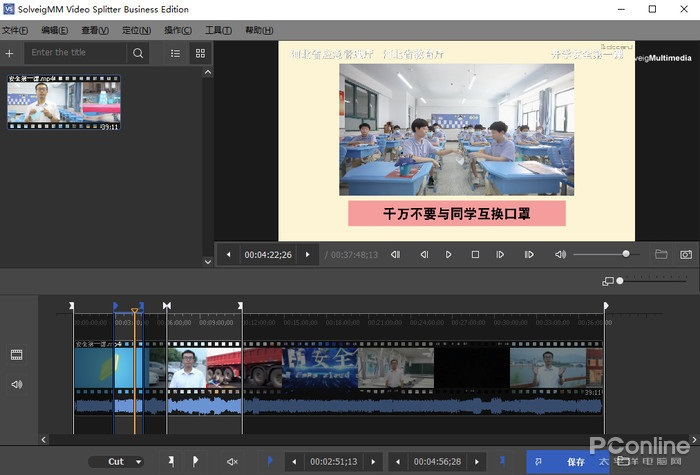The width and height of the screenshot is (700, 475).
Task: Take a snapshot with the camera icon
Action: tap(686, 255)
